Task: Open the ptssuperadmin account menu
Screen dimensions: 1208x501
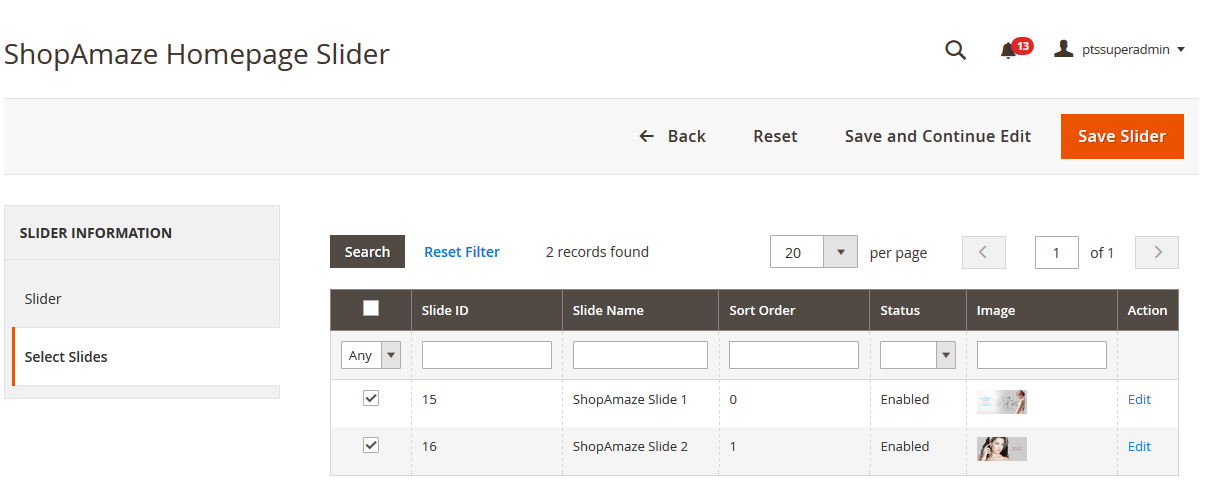Action: coord(1120,49)
